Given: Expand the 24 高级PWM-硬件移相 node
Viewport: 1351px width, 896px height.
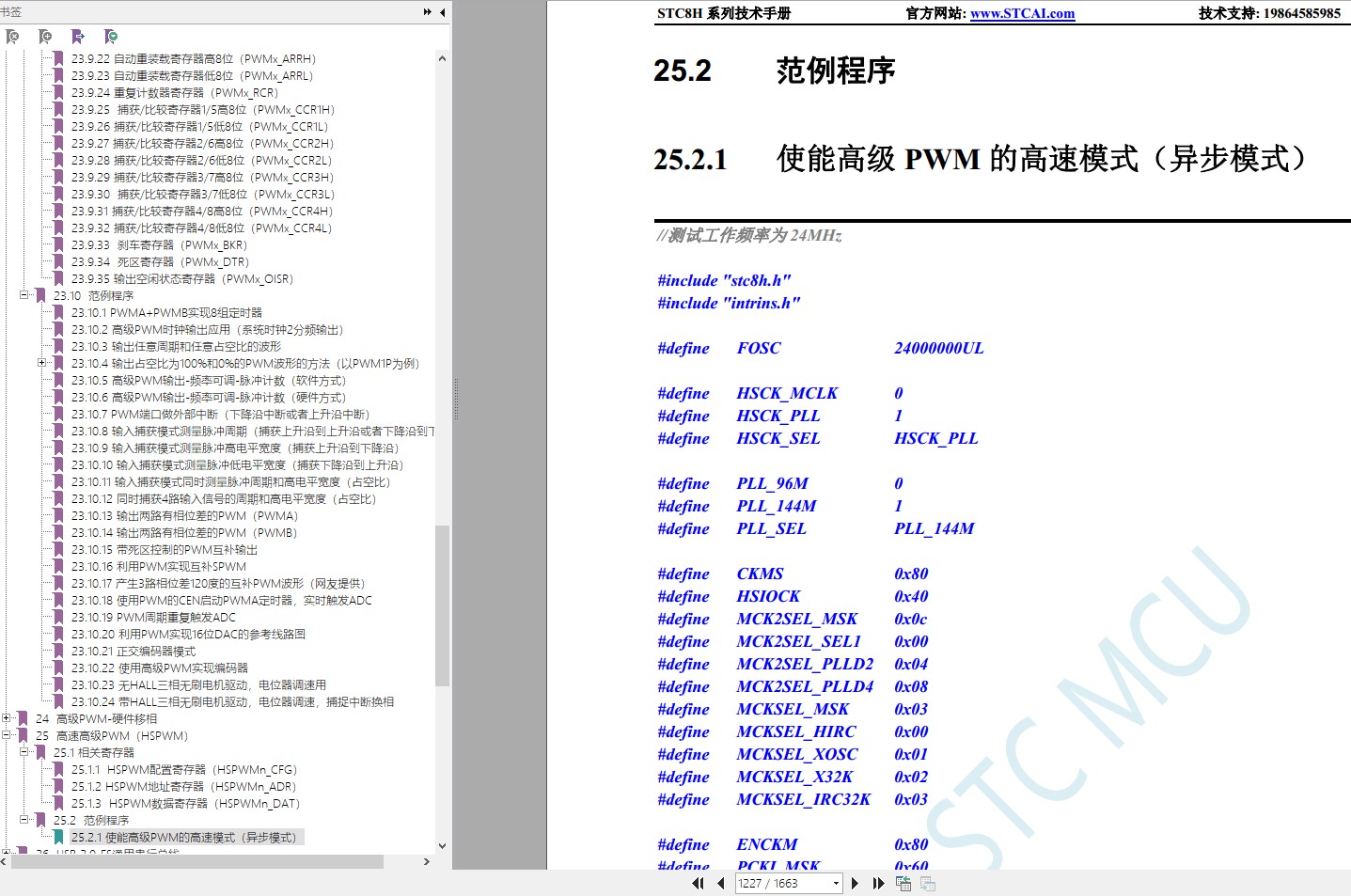Looking at the screenshot, I should point(7,718).
